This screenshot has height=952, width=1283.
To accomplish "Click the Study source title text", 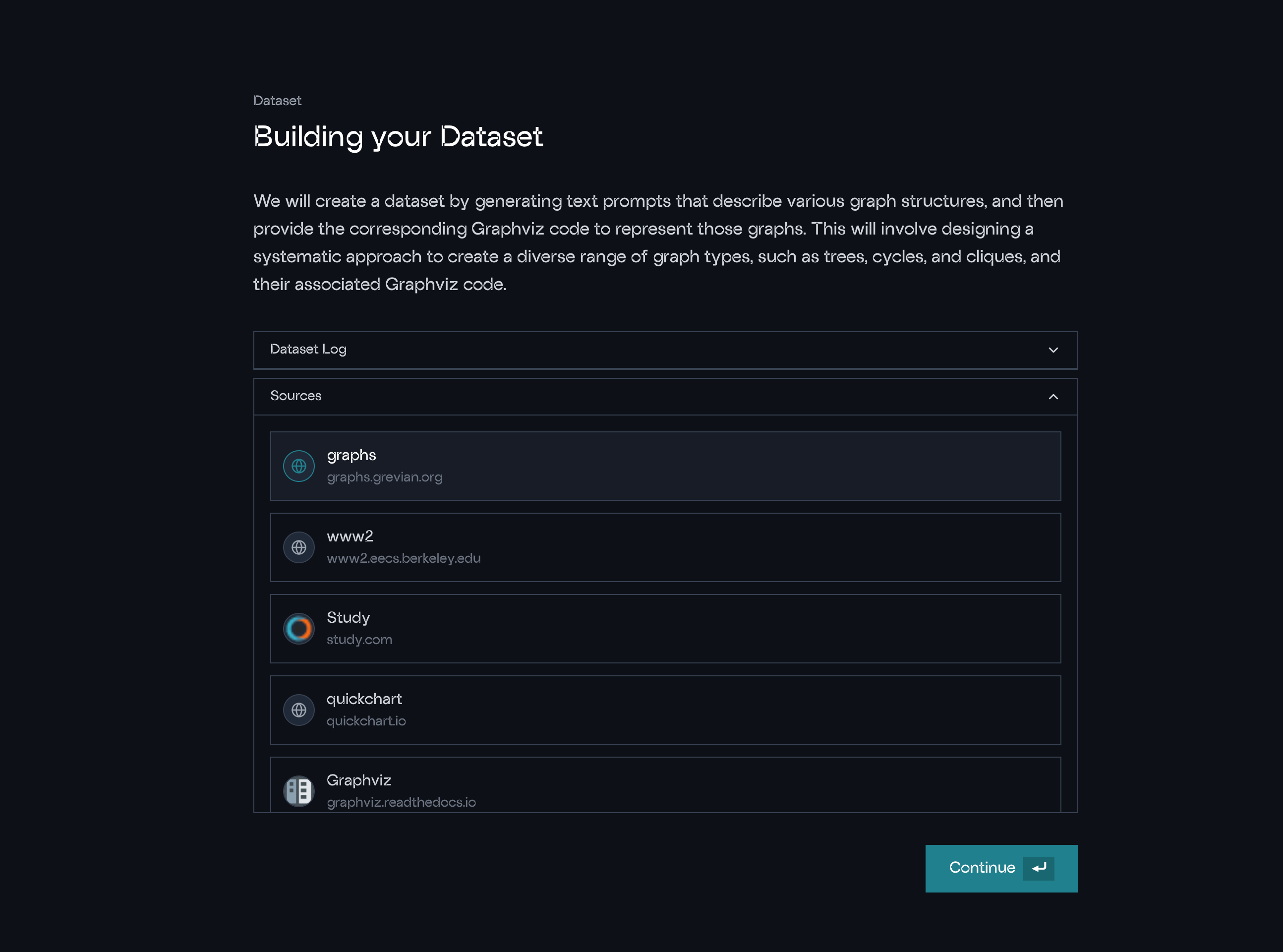I will [348, 618].
